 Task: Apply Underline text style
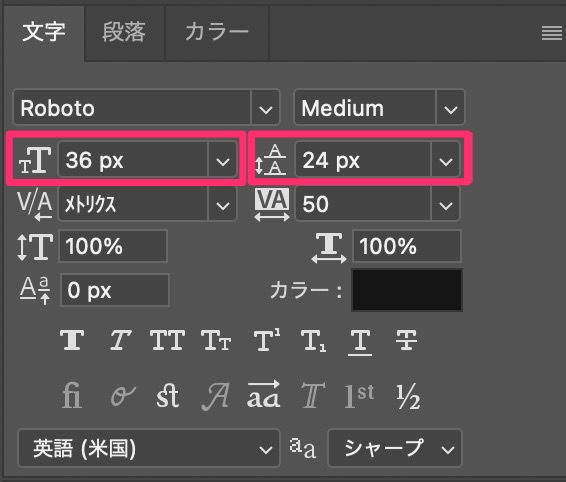pyautogui.click(x=360, y=342)
